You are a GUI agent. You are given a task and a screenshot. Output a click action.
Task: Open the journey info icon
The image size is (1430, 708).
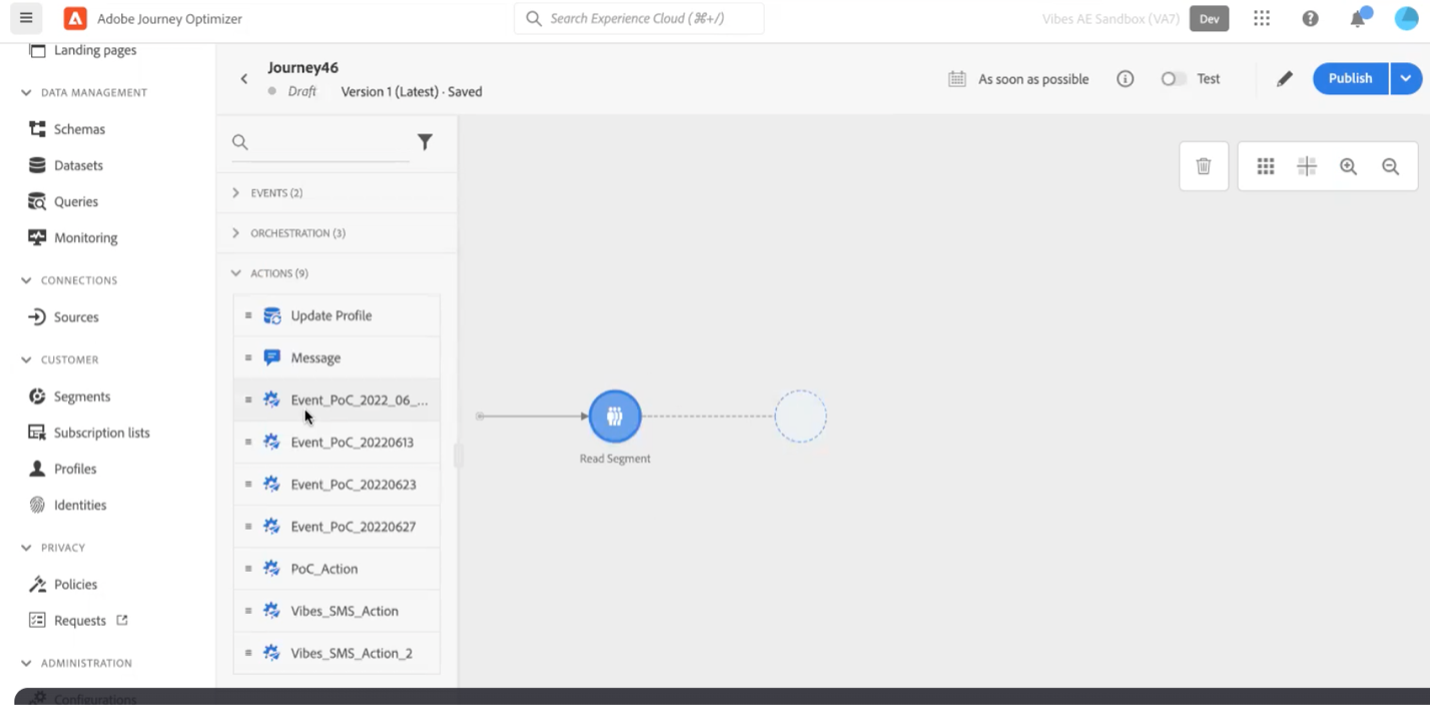(x=1125, y=79)
